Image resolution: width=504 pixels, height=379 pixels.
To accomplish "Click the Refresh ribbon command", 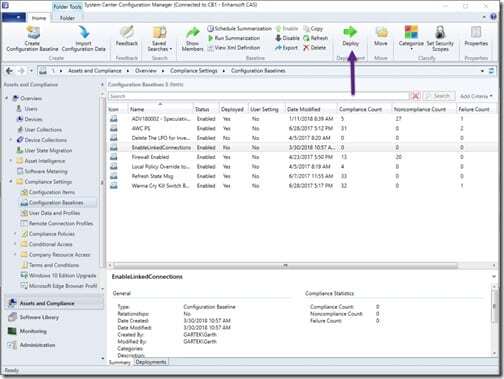I will [x=316, y=38].
